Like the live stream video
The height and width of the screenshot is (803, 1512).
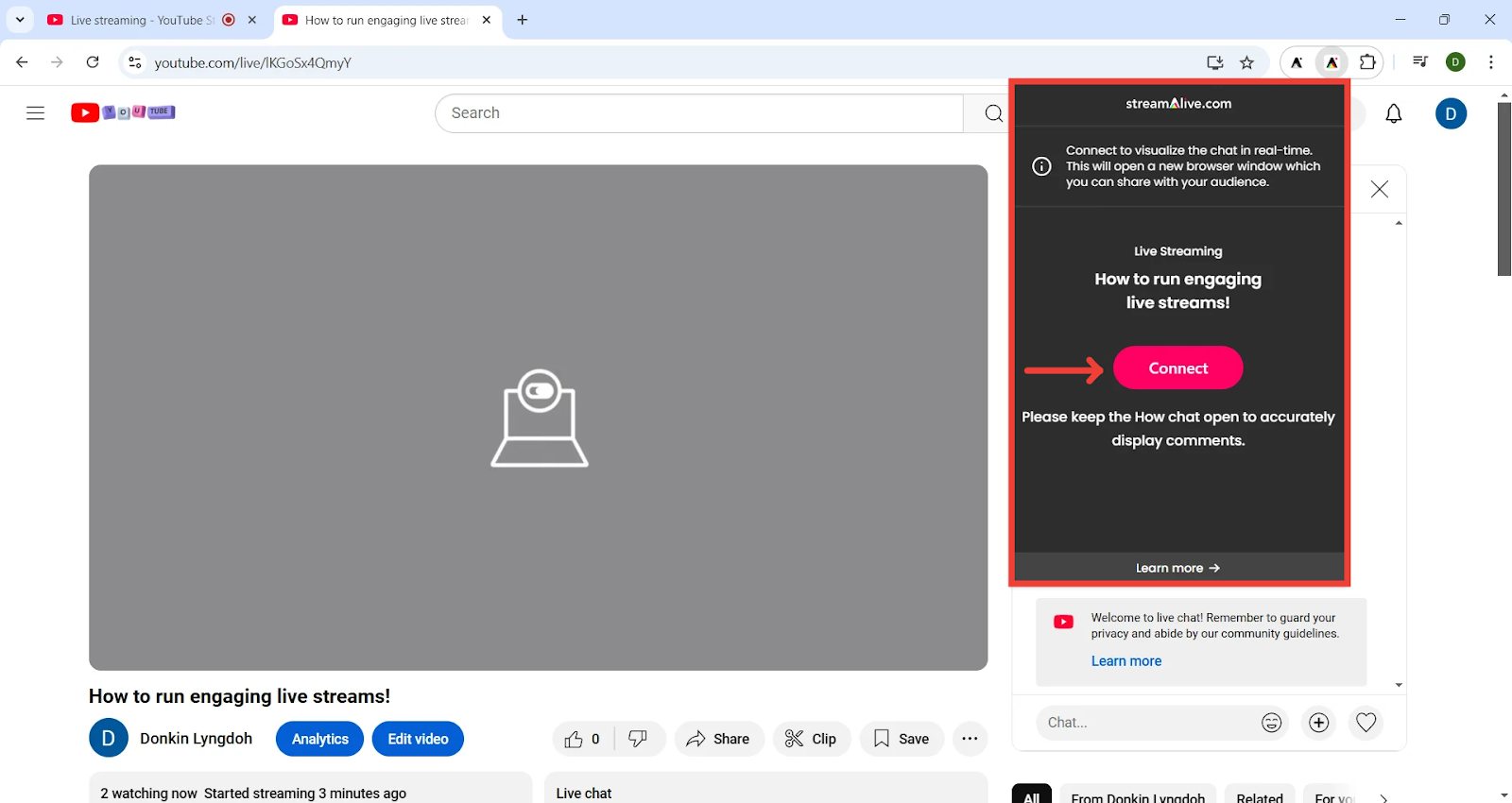[582, 739]
